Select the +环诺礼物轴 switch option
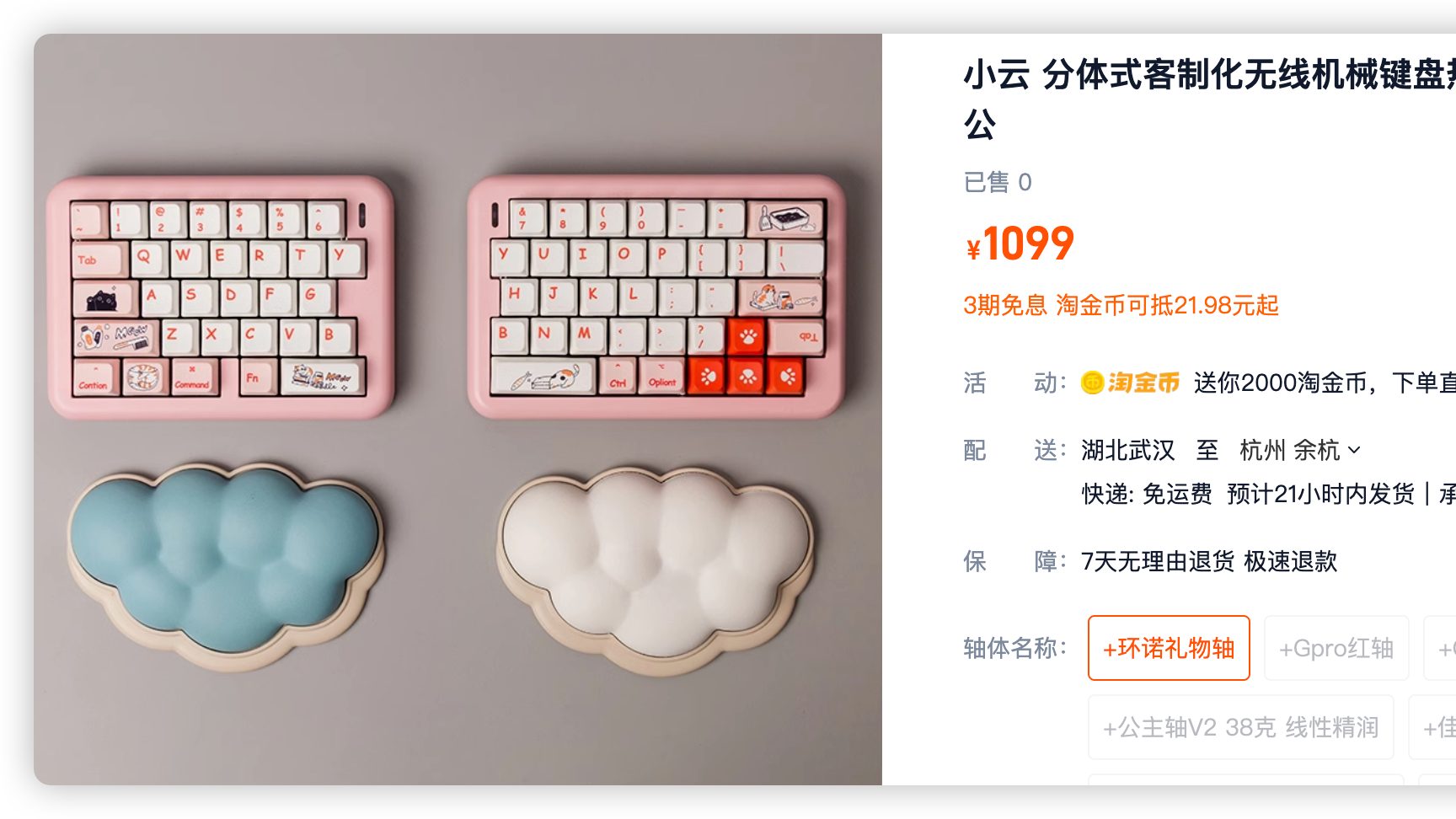Image resolution: width=1456 pixels, height=819 pixels. pyautogui.click(x=1169, y=648)
